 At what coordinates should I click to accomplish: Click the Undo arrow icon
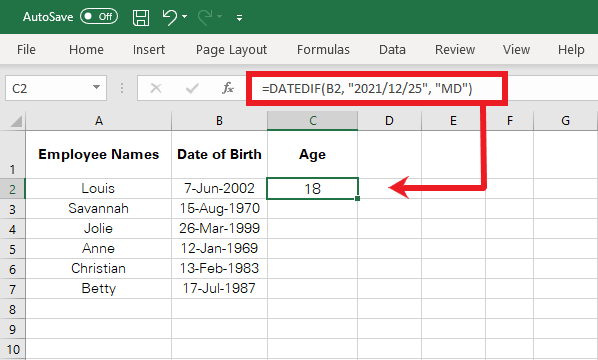(x=170, y=17)
